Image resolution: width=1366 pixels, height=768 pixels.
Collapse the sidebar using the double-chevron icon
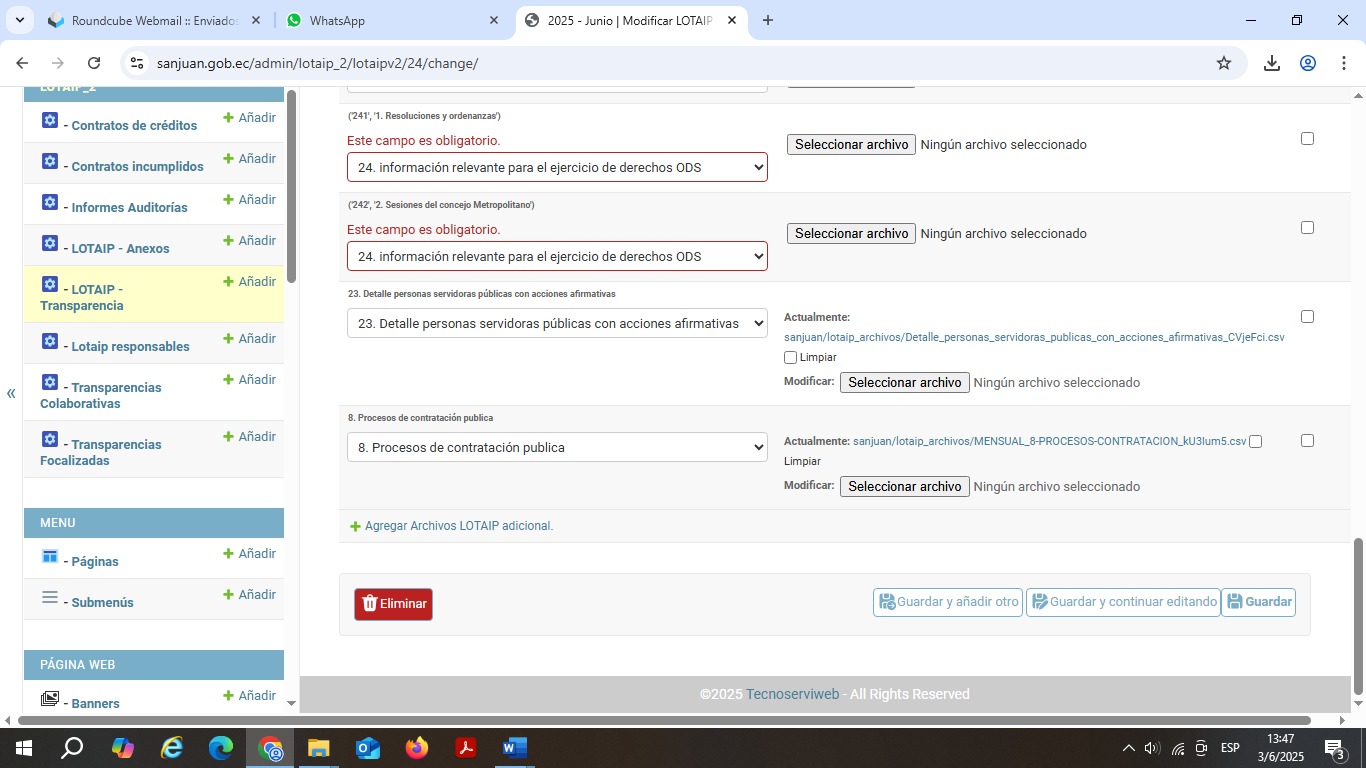[x=11, y=393]
